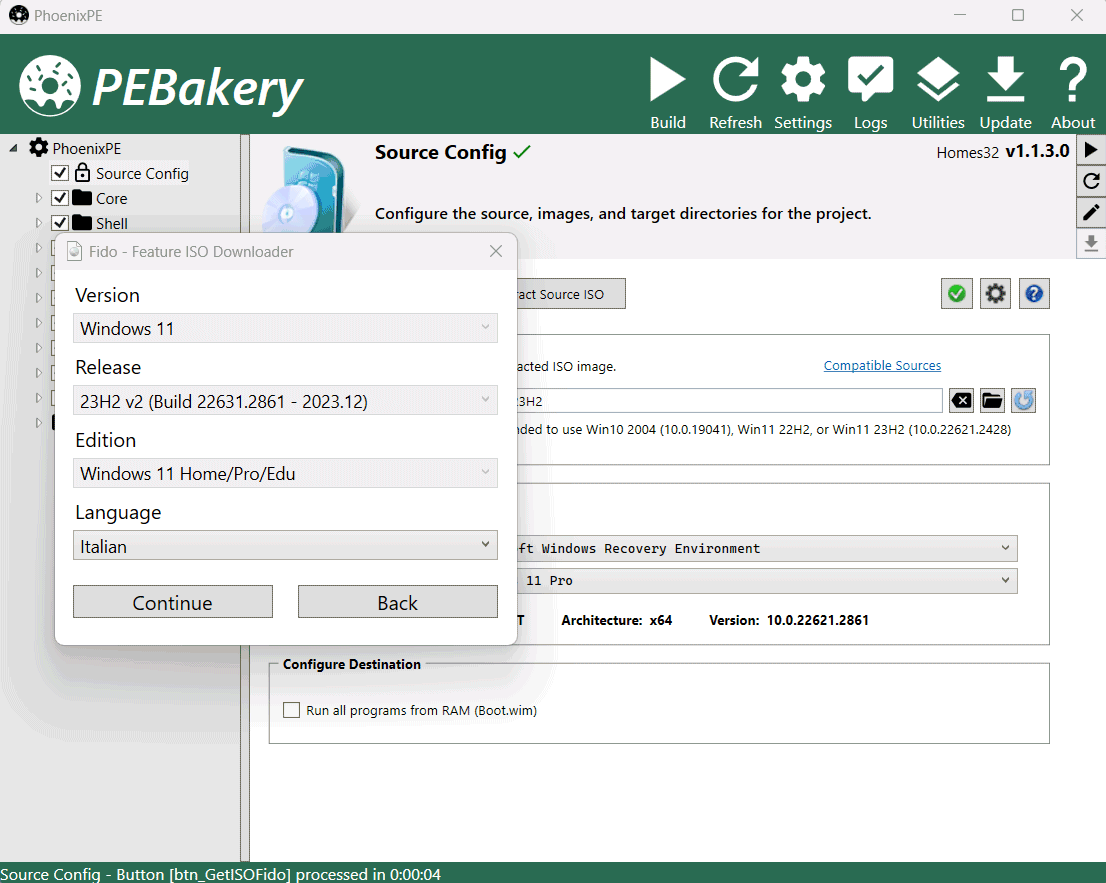Screen dimensions: 1106x883
Task: Click the Extract Source ISO button
Action: 570,294
